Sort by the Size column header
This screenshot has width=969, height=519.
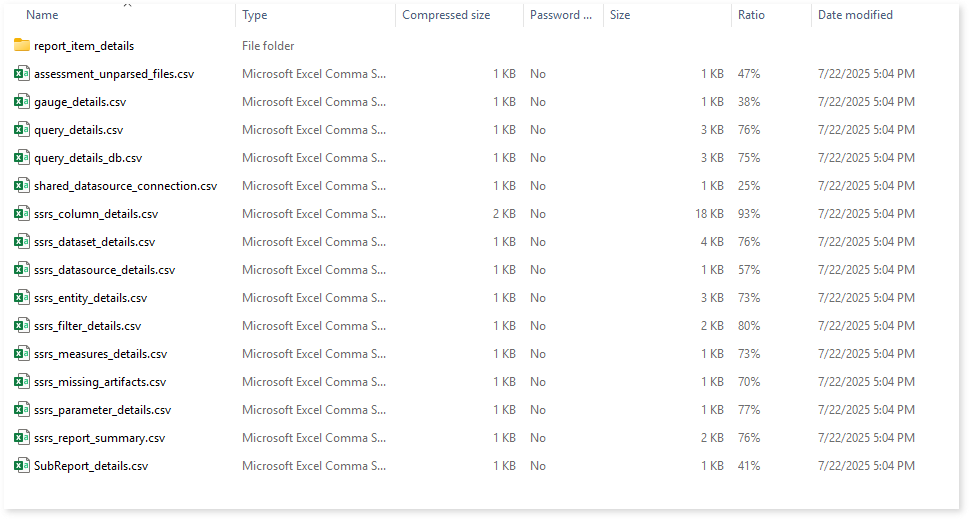coord(620,15)
